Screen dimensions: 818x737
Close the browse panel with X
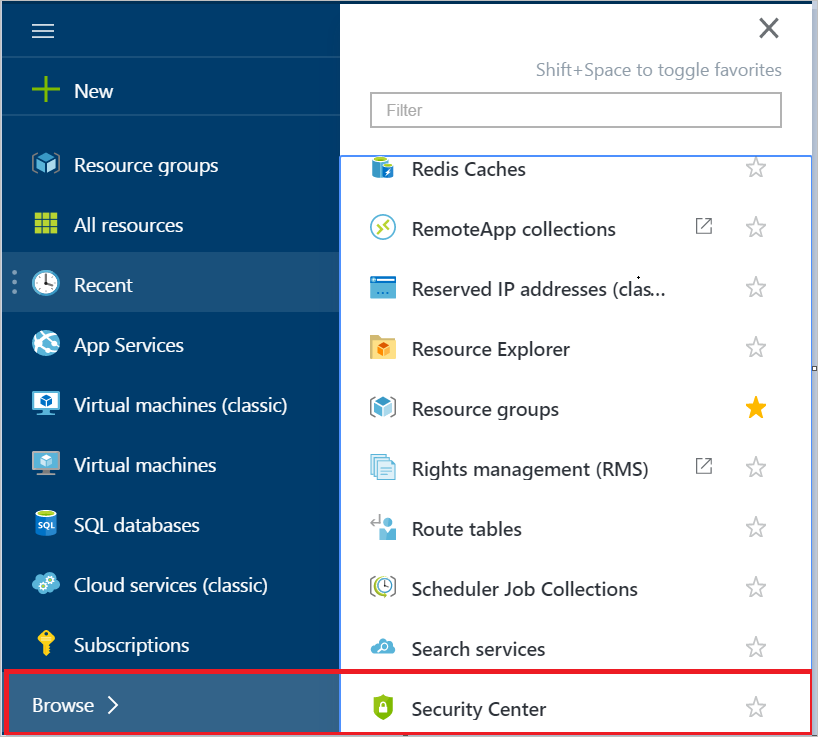pos(768,28)
